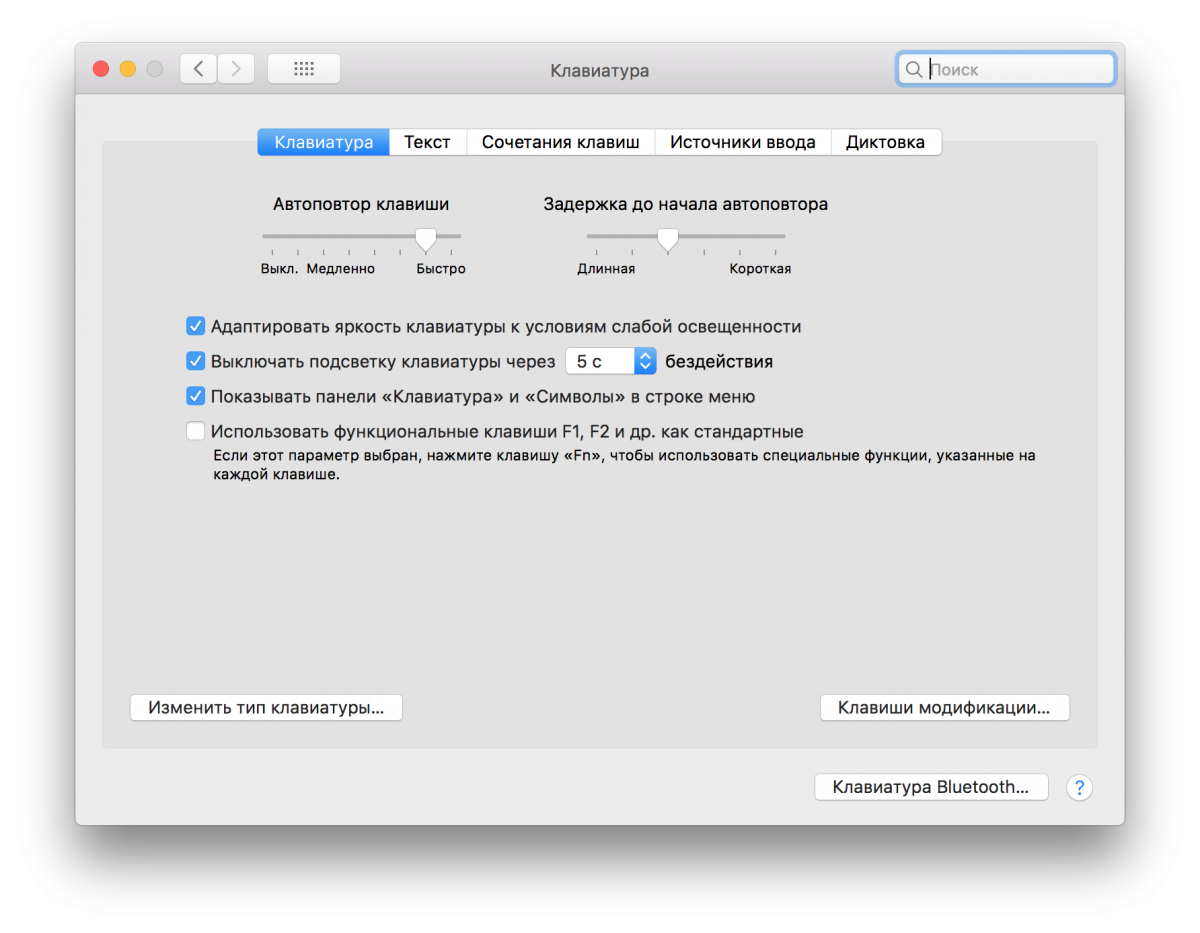Toggle Адаптировать яркость клавиатуры checkbox
The width and height of the screenshot is (1200, 933).
[x=196, y=326]
